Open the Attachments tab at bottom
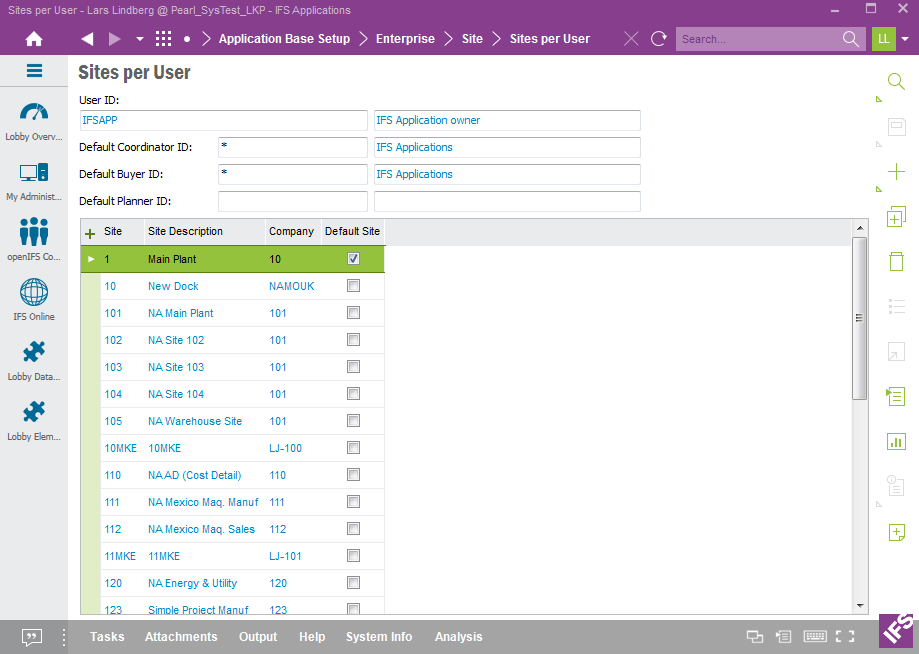This screenshot has width=919, height=654. 181,637
